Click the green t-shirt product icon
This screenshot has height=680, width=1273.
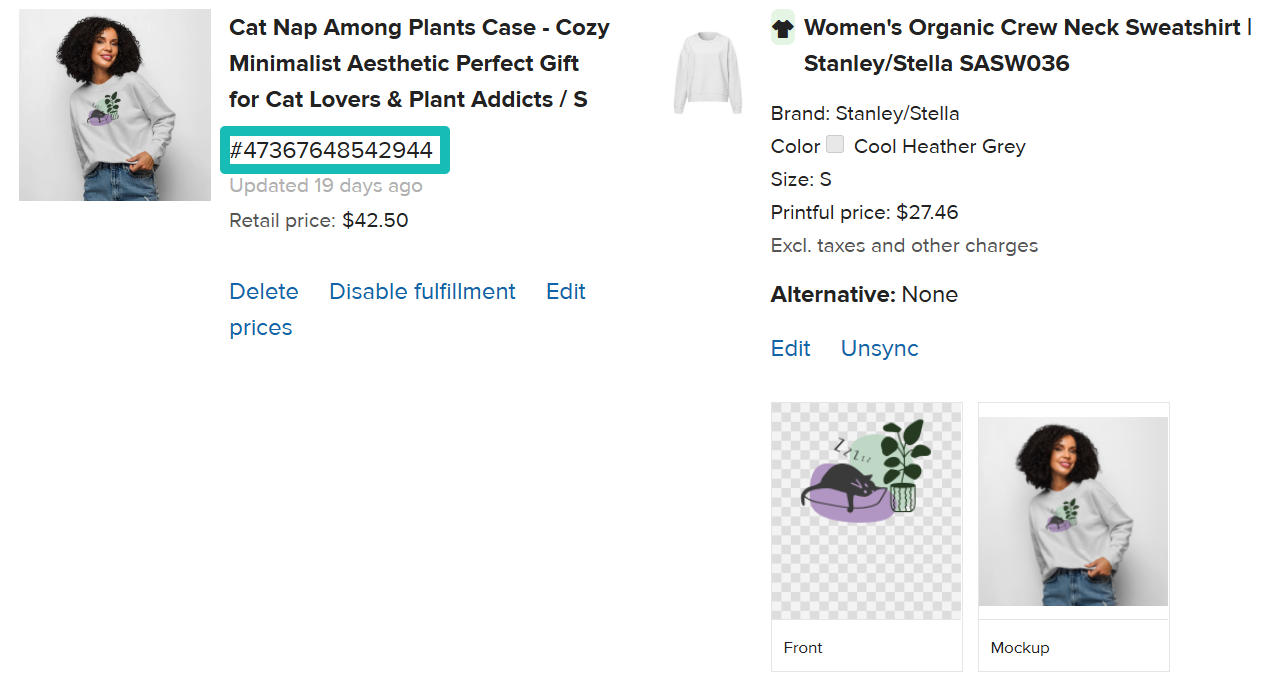[783, 28]
